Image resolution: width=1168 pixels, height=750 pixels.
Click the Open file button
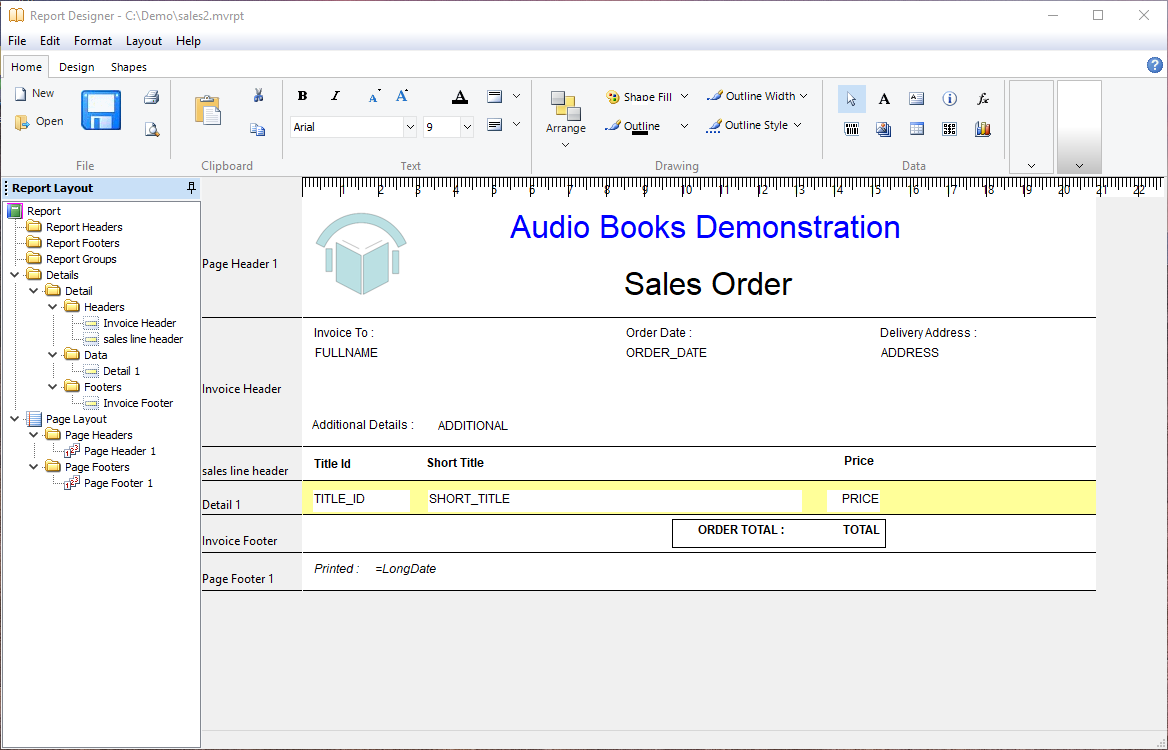tap(39, 122)
